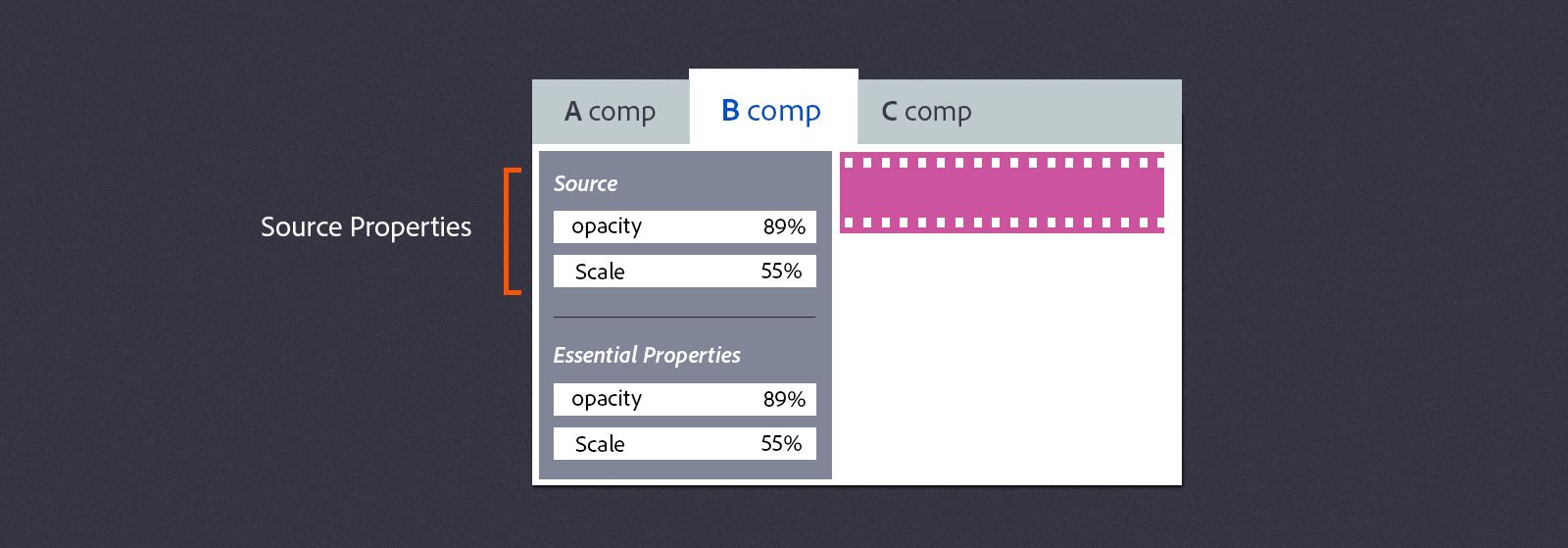
Task: Click the 89% value under Essential Properties
Action: point(784,400)
